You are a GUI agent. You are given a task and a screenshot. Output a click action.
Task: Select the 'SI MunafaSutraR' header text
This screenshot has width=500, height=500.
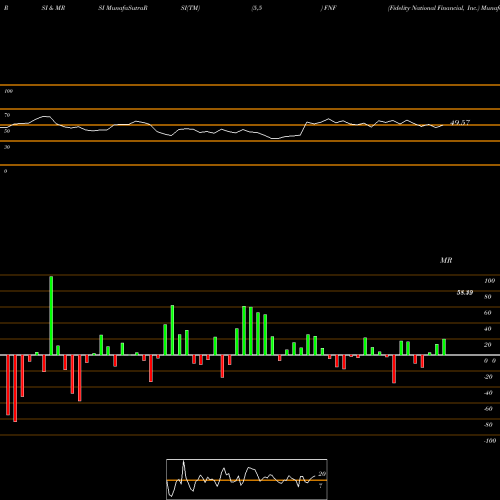(x=123, y=8)
